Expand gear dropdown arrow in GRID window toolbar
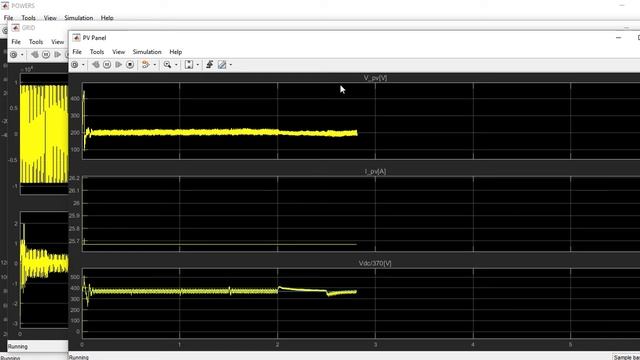640x360 pixels. point(22,55)
